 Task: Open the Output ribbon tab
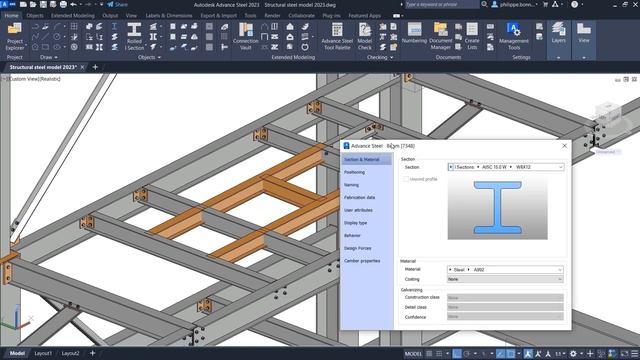pos(110,16)
